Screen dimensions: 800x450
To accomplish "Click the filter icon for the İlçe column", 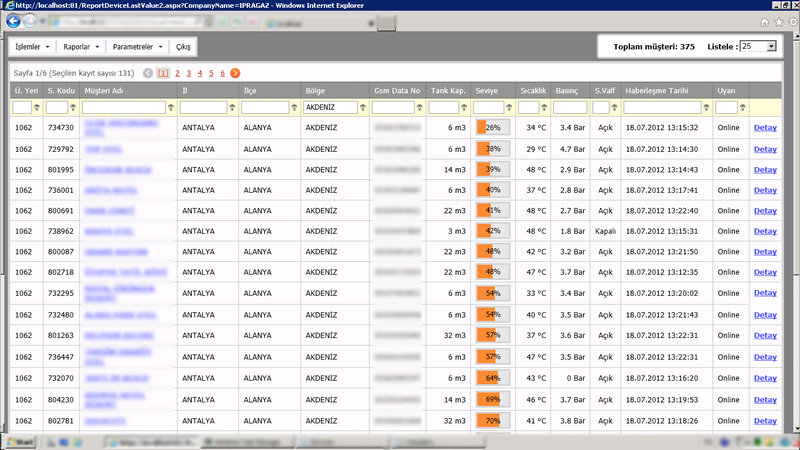I will point(295,107).
